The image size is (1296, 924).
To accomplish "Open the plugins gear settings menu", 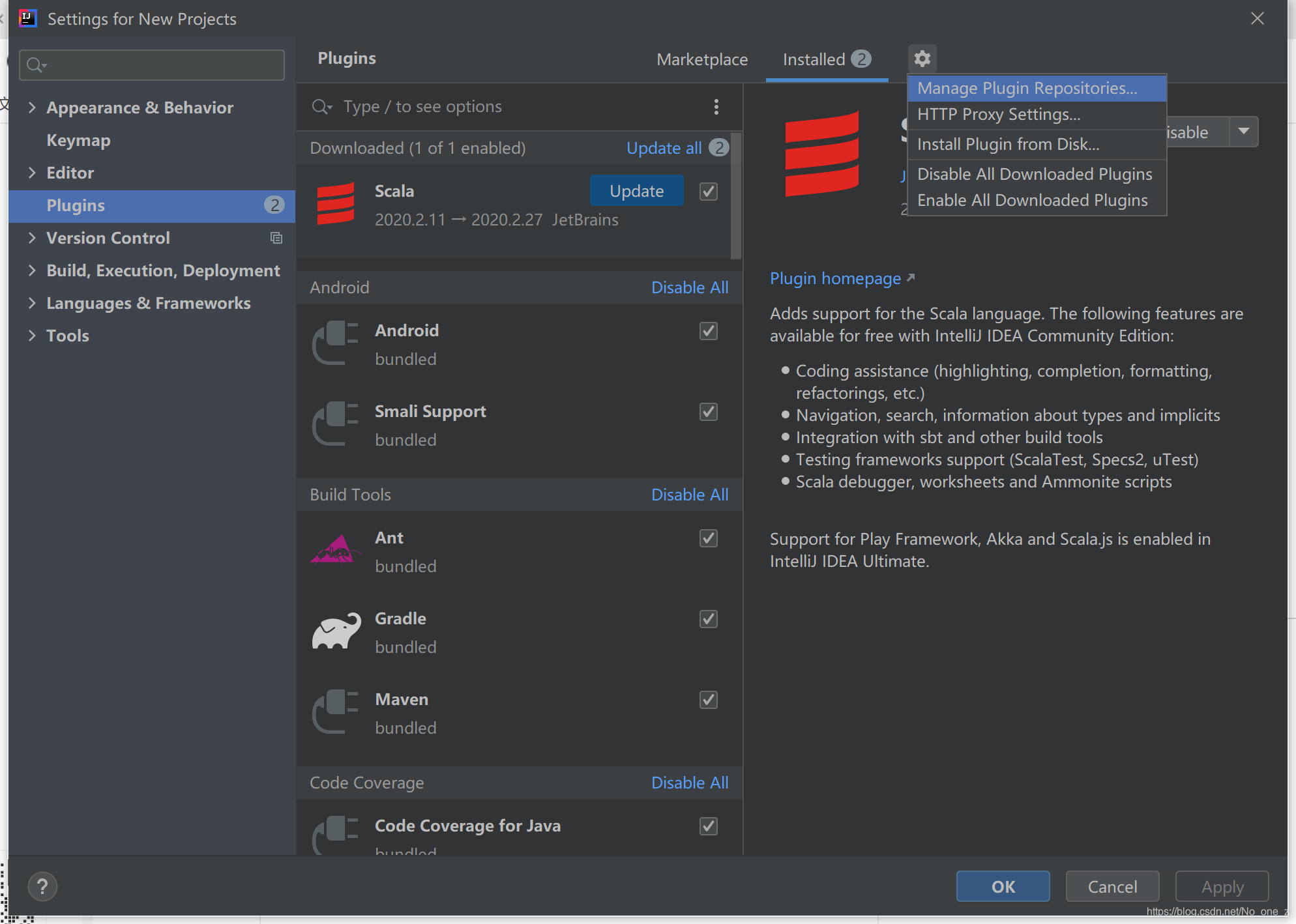I will (922, 58).
